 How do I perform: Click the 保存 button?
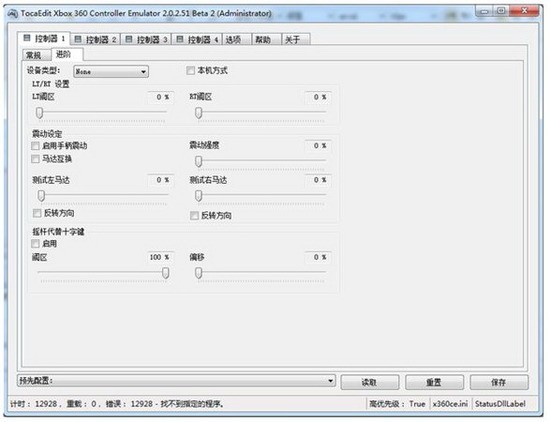tap(499, 382)
